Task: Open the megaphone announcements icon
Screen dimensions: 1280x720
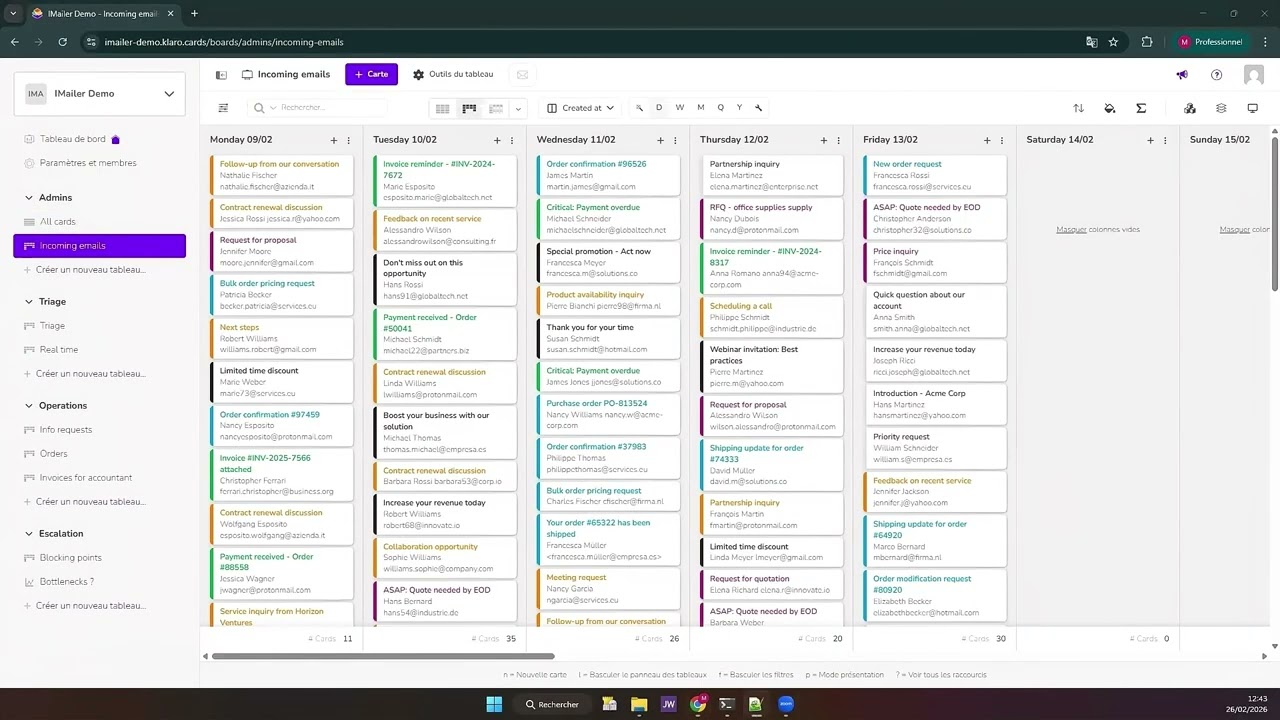Action: click(x=1182, y=75)
